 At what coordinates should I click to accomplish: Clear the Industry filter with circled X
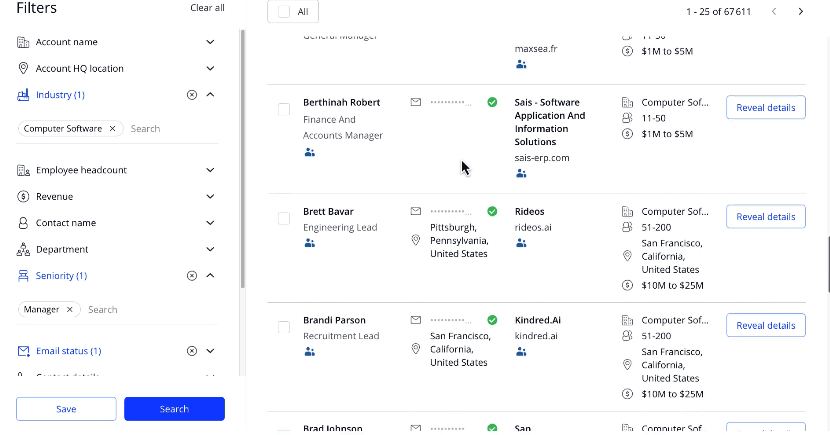click(192, 95)
